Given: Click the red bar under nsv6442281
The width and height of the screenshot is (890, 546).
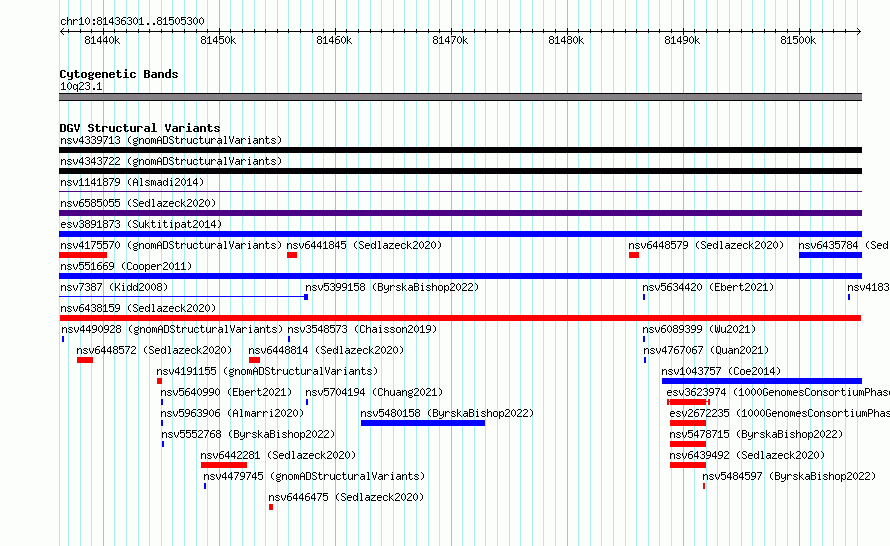Looking at the screenshot, I should pyautogui.click(x=224, y=465).
